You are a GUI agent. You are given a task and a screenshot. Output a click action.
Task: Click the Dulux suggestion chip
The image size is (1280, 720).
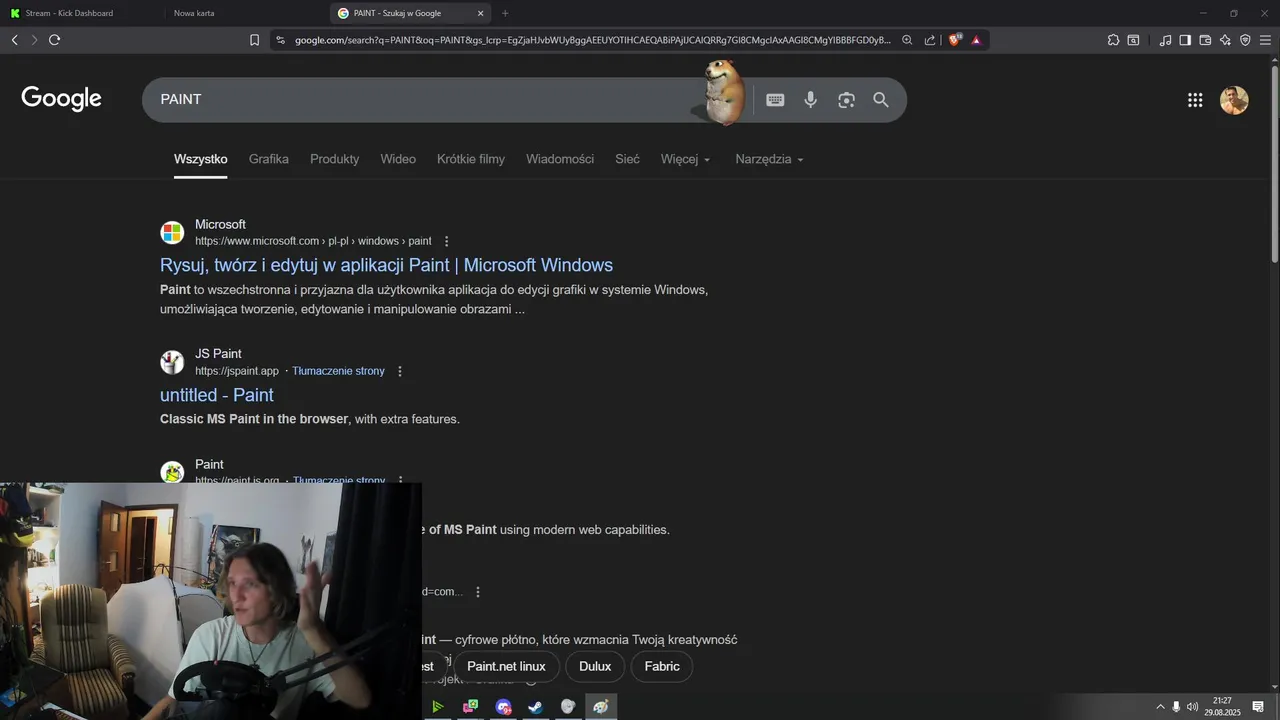(595, 667)
